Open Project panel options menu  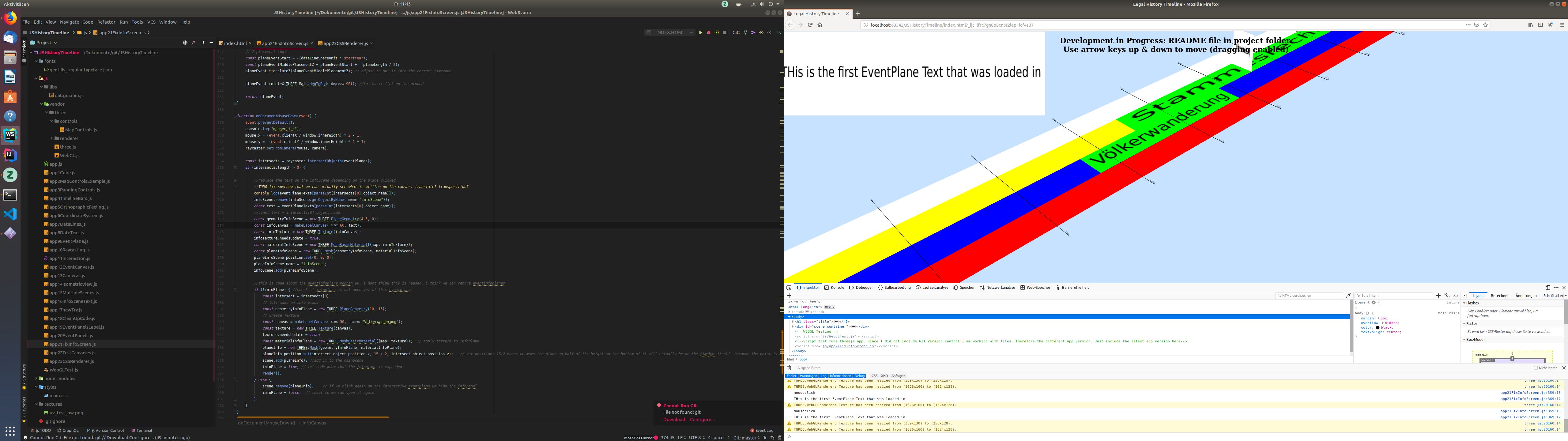[203, 43]
